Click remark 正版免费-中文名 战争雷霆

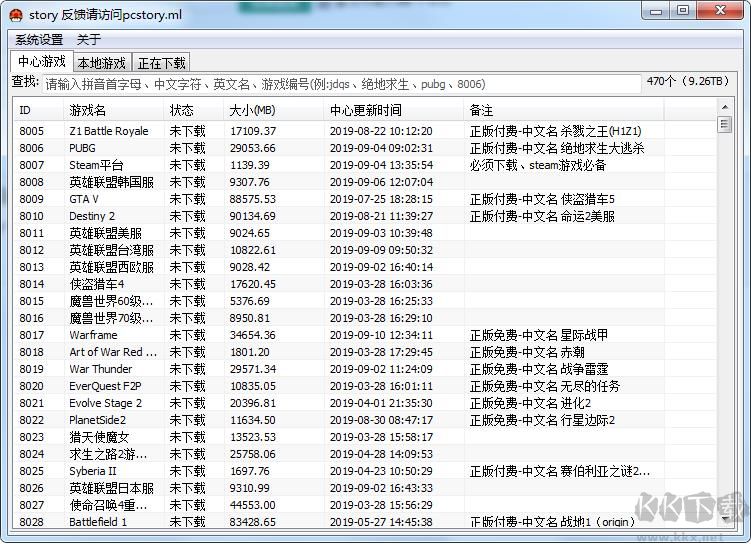pyautogui.click(x=539, y=369)
